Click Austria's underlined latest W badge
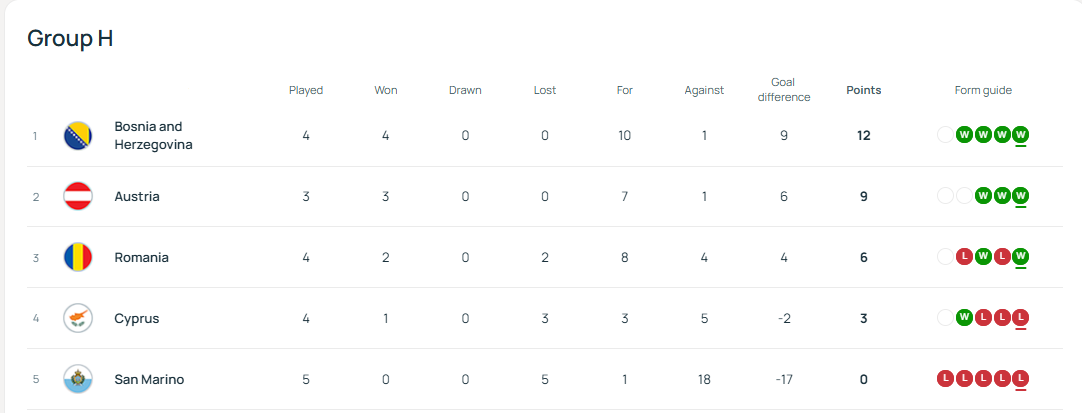This screenshot has width=1082, height=413. click(1020, 196)
